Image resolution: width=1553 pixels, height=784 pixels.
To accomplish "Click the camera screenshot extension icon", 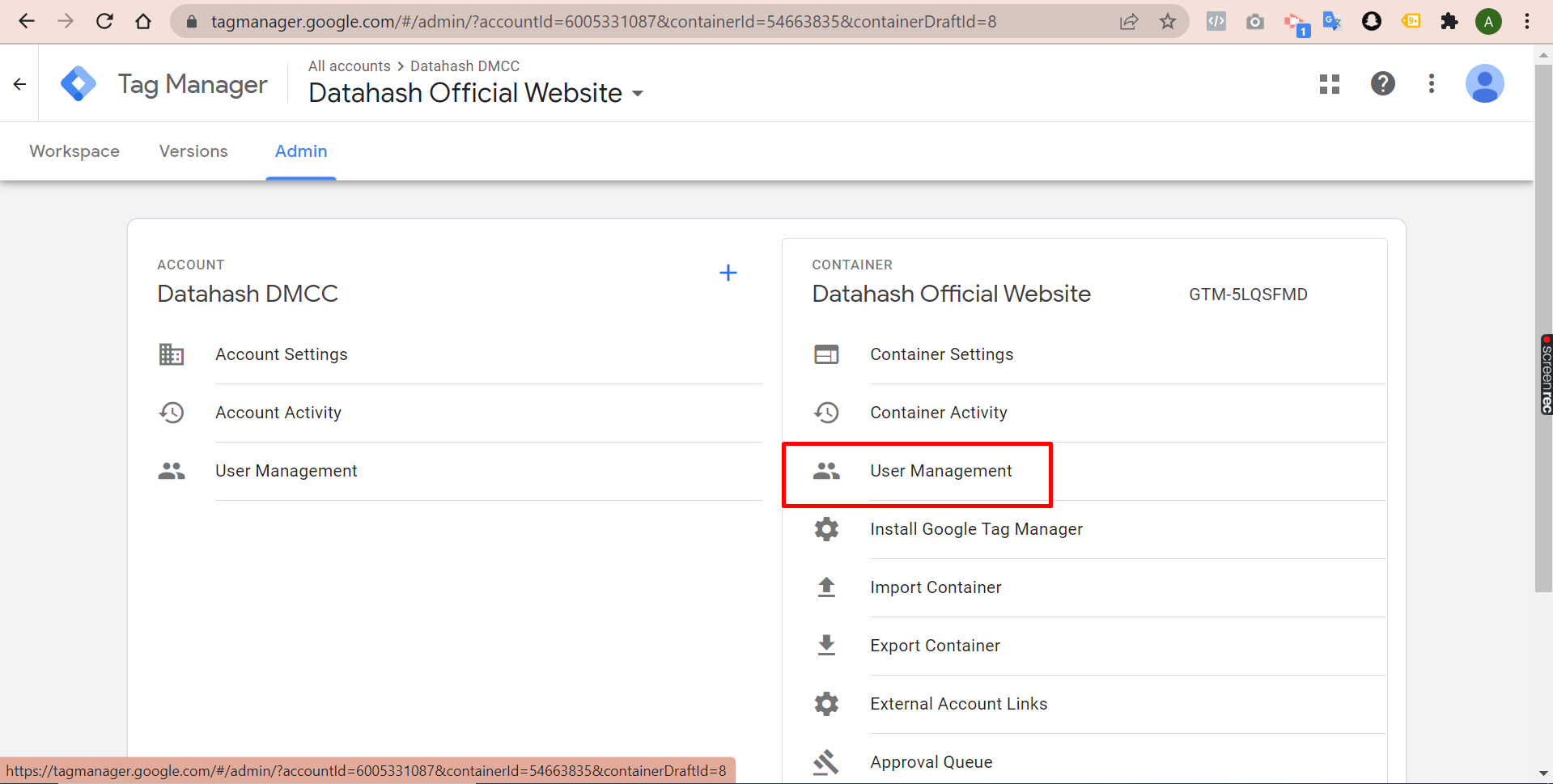I will click(x=1255, y=21).
